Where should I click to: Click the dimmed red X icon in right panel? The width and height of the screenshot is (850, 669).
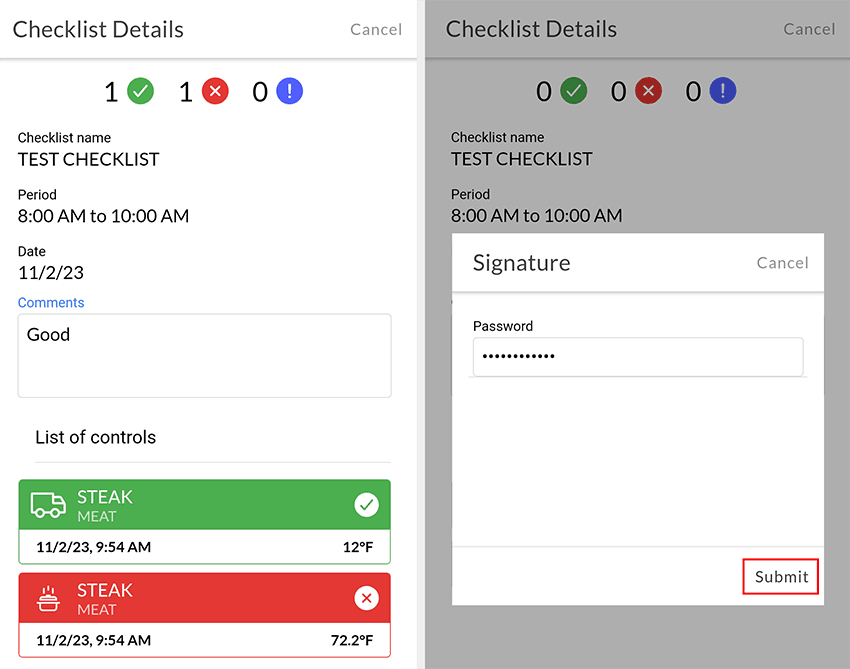pyautogui.click(x=648, y=91)
